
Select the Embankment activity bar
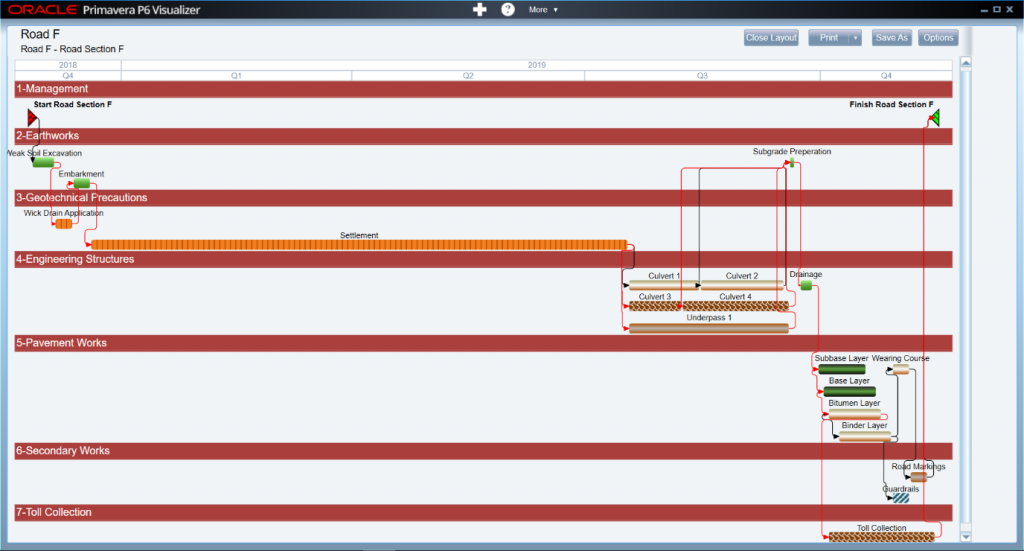click(82, 184)
